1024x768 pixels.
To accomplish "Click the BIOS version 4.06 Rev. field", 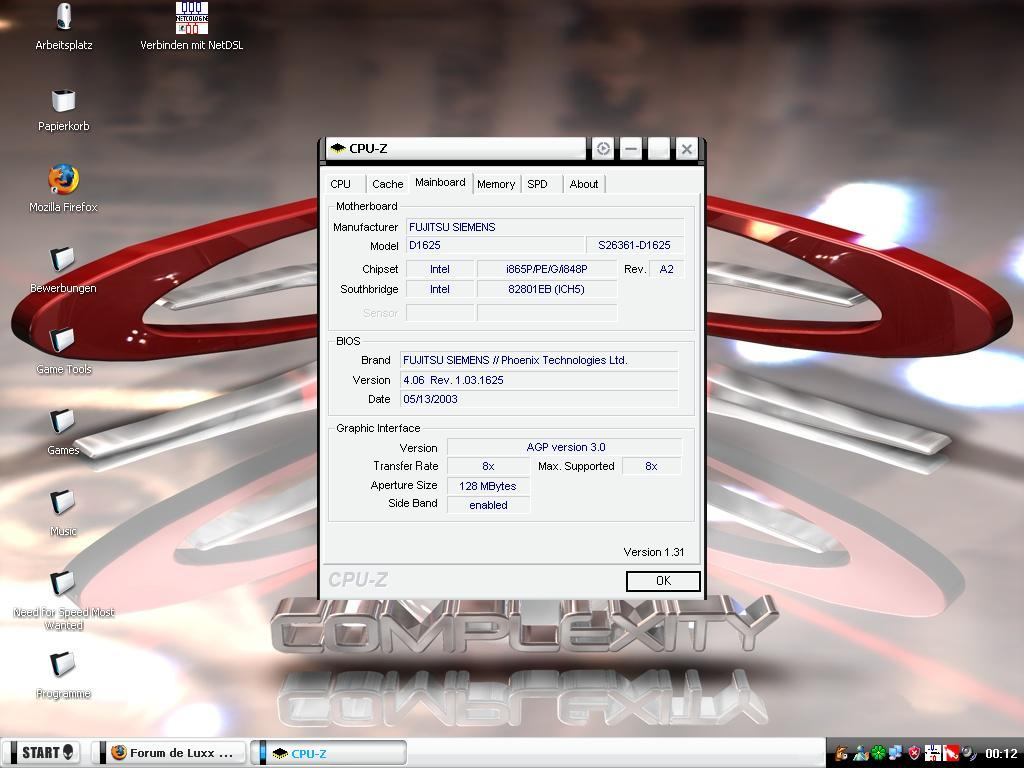I will click(539, 380).
